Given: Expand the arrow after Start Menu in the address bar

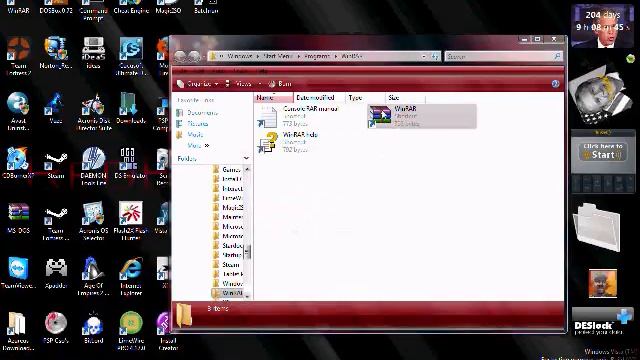Looking at the screenshot, I should tap(298, 56).
